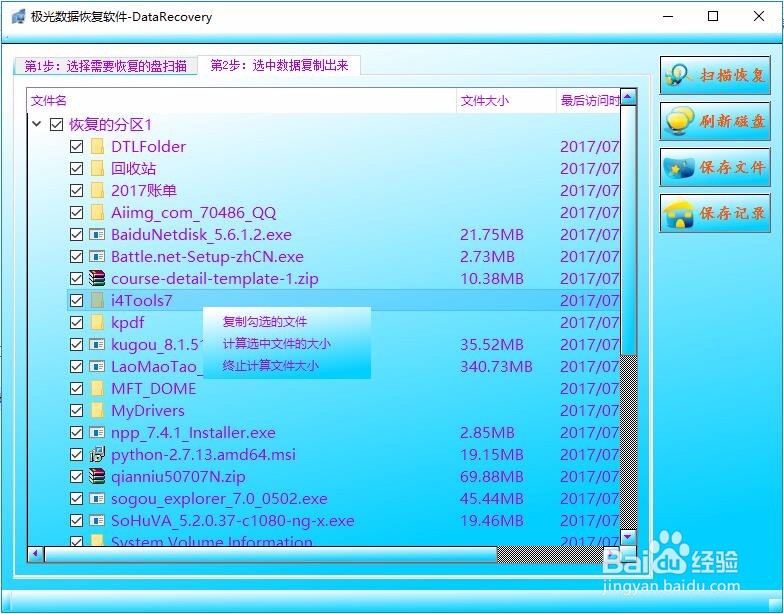This screenshot has width=784, height=614.
Task: Select the qianniu50707N.zip file name
Action: tap(178, 477)
